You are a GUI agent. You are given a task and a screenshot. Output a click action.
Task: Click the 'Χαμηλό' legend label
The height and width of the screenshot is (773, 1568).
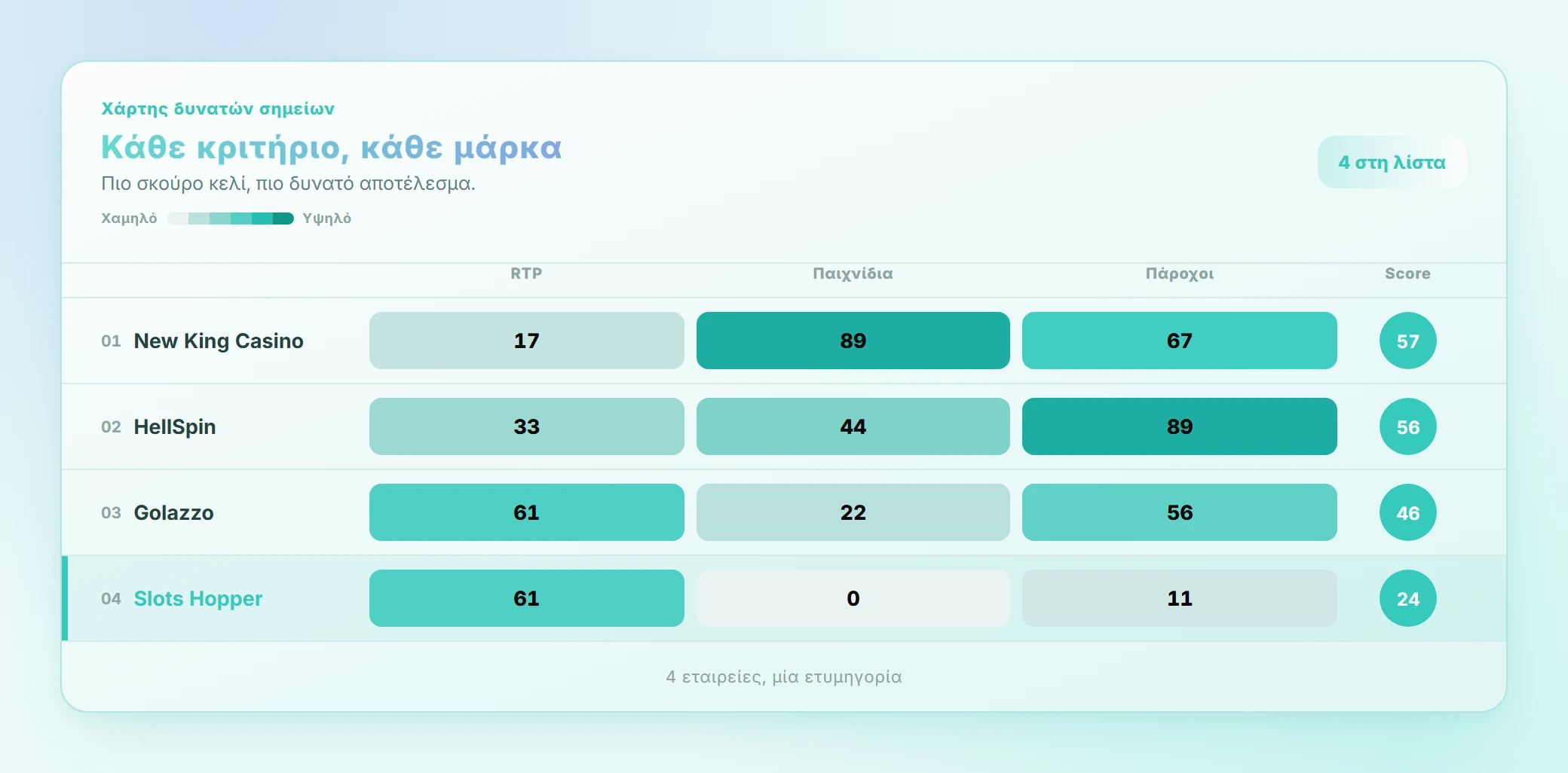pyautogui.click(x=129, y=218)
